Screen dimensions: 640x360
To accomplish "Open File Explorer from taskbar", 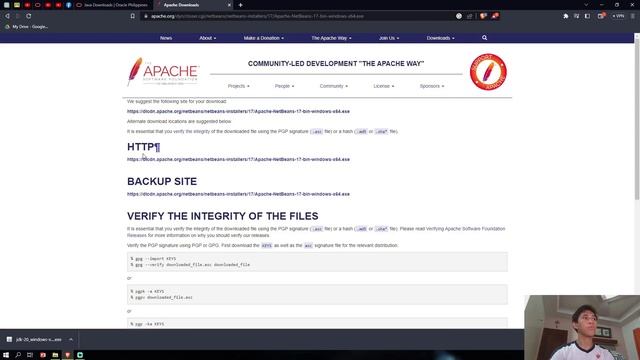I will [x=55, y=355].
